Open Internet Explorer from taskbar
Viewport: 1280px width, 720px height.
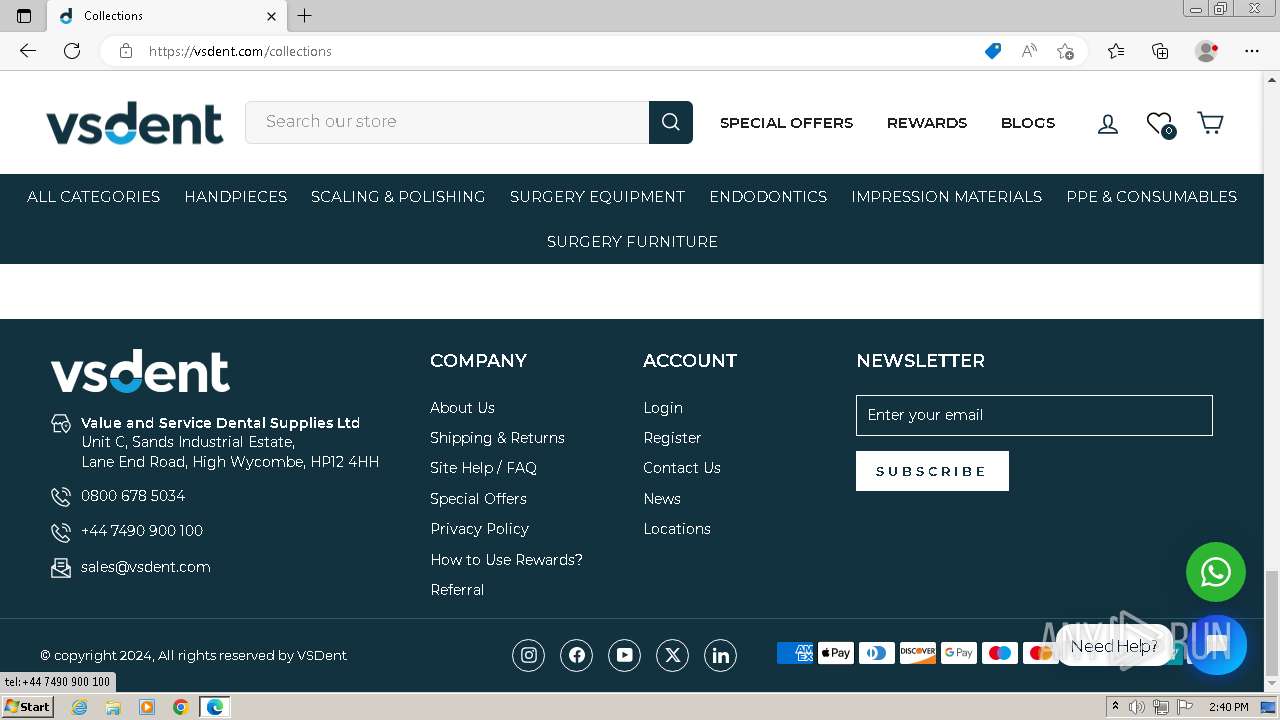pos(79,707)
